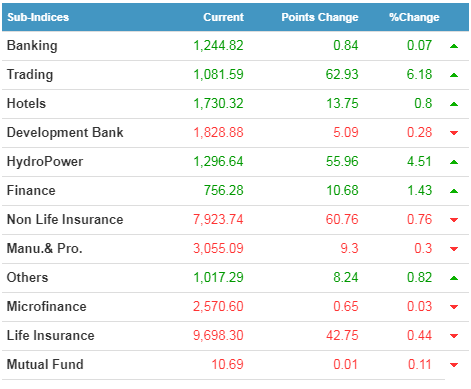Click the green up arrow for HydroPower
The height and width of the screenshot is (389, 471).
click(x=454, y=162)
